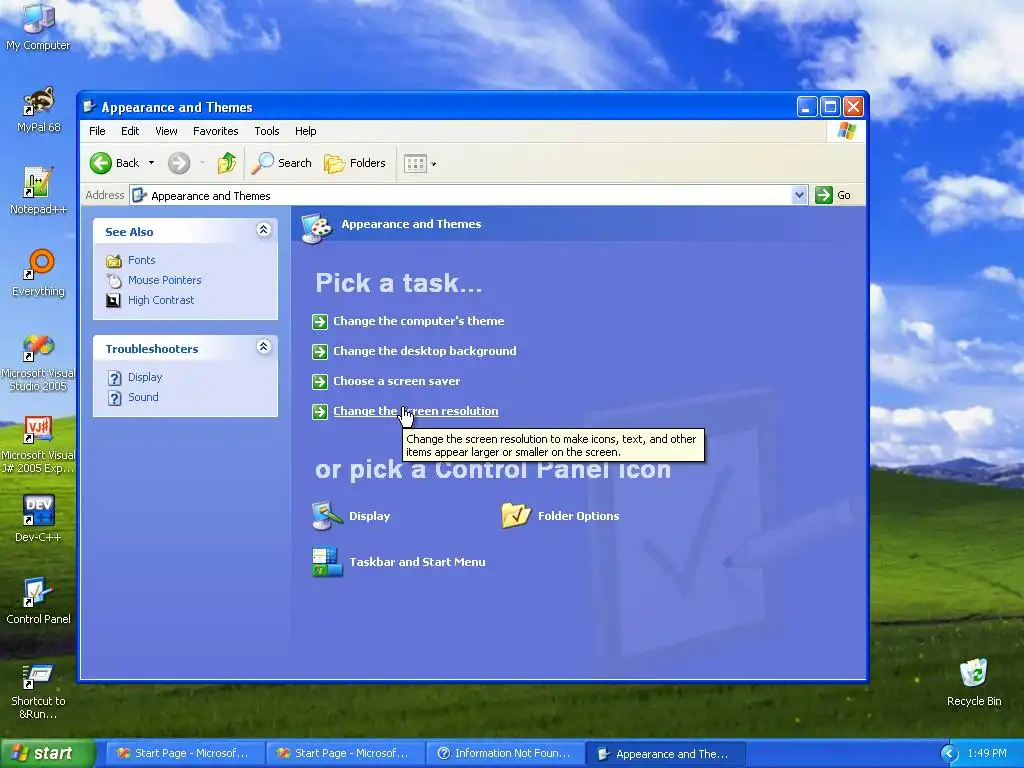Select Dev-C++ desktop icon
The height and width of the screenshot is (768, 1024).
[x=38, y=519]
